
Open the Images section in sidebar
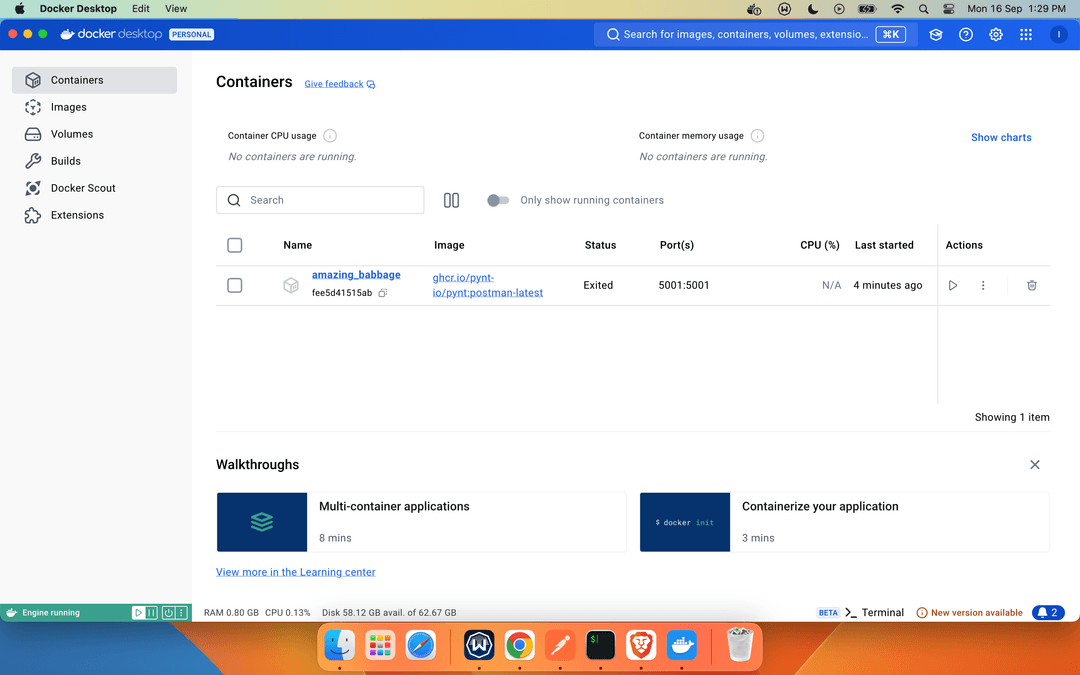(x=69, y=107)
